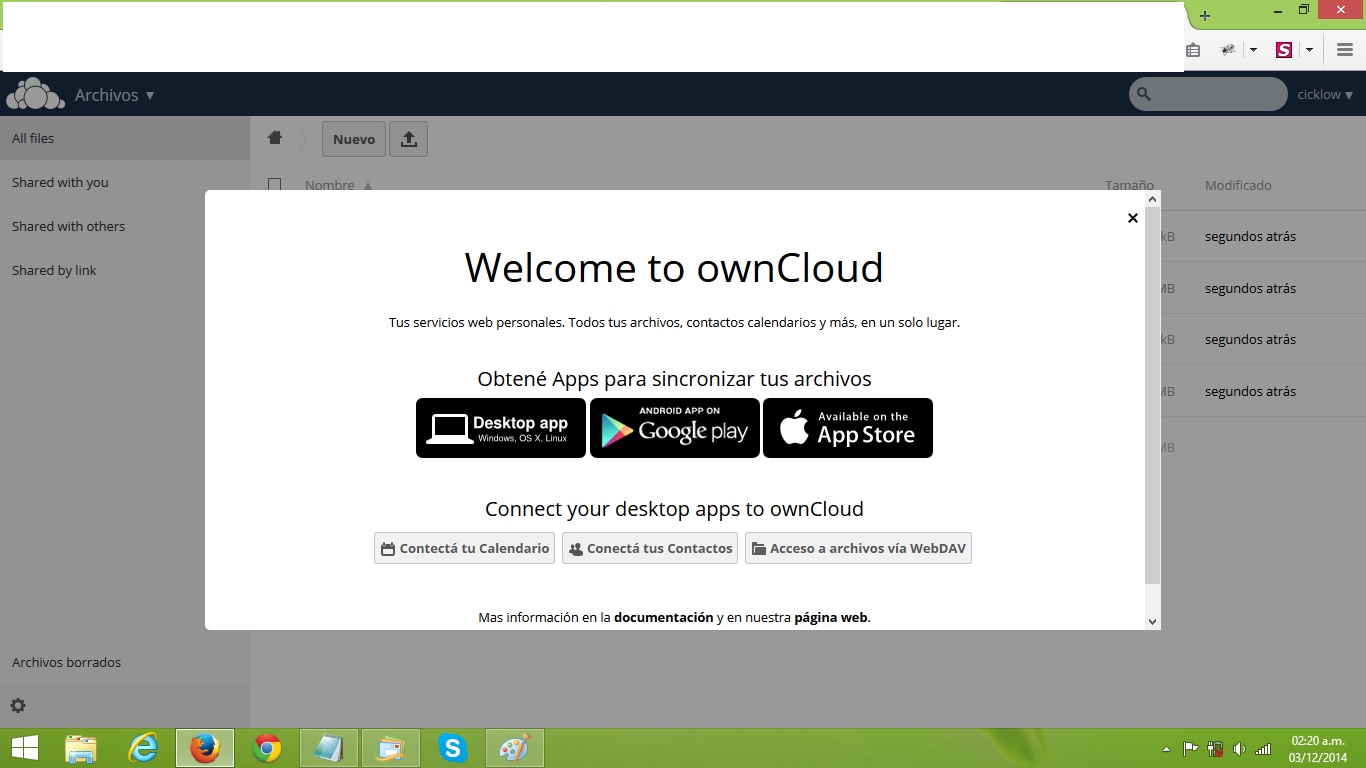Select Shared with you filter
1366x768 pixels.
click(x=125, y=182)
